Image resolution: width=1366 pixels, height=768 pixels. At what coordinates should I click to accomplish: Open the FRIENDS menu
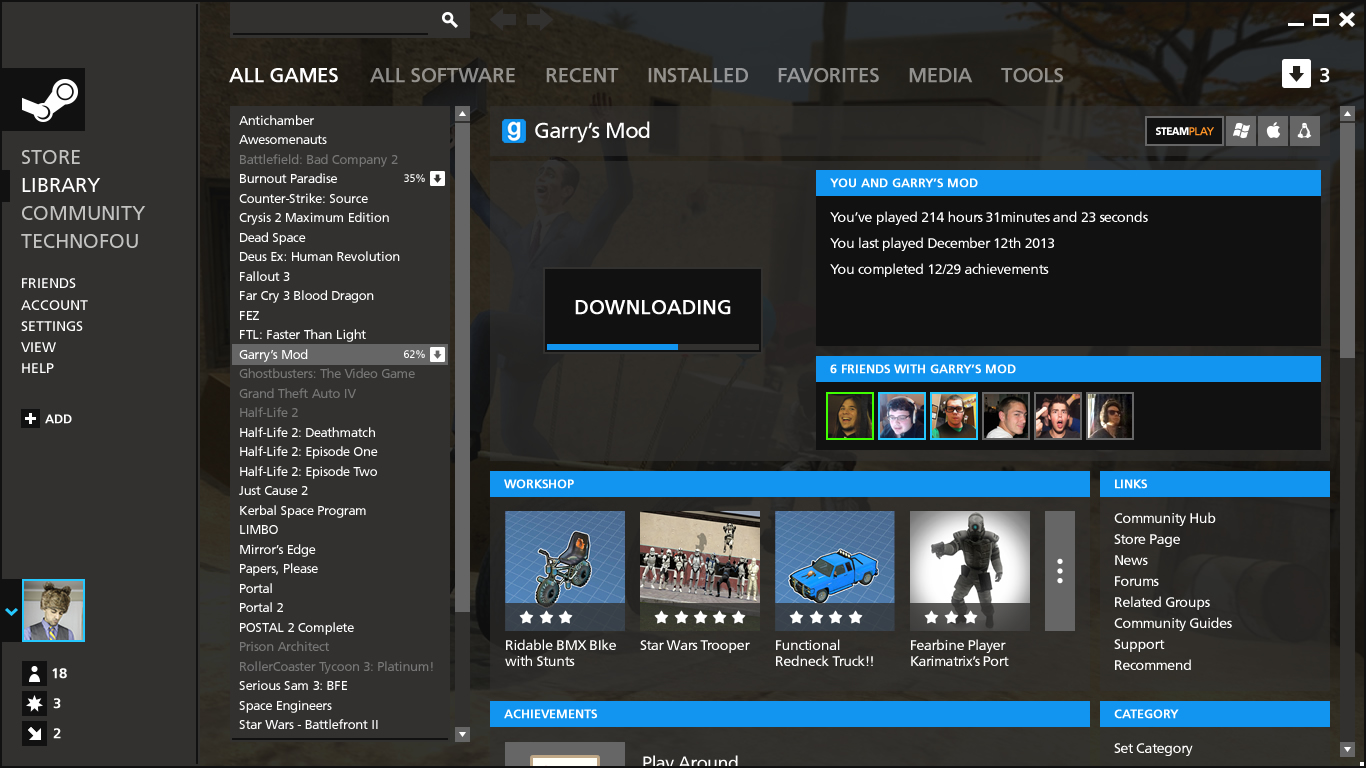coord(48,283)
